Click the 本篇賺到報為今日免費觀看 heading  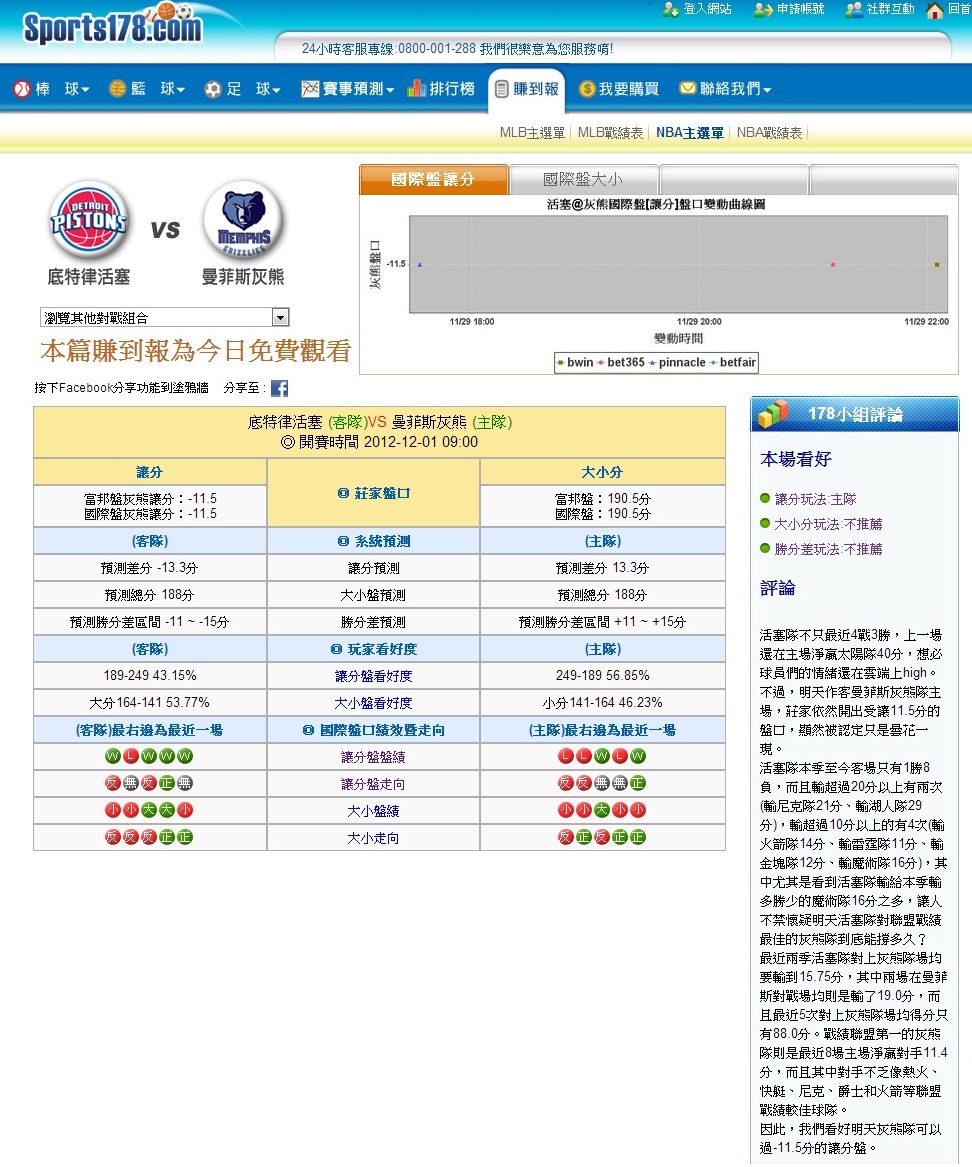pyautogui.click(x=196, y=351)
